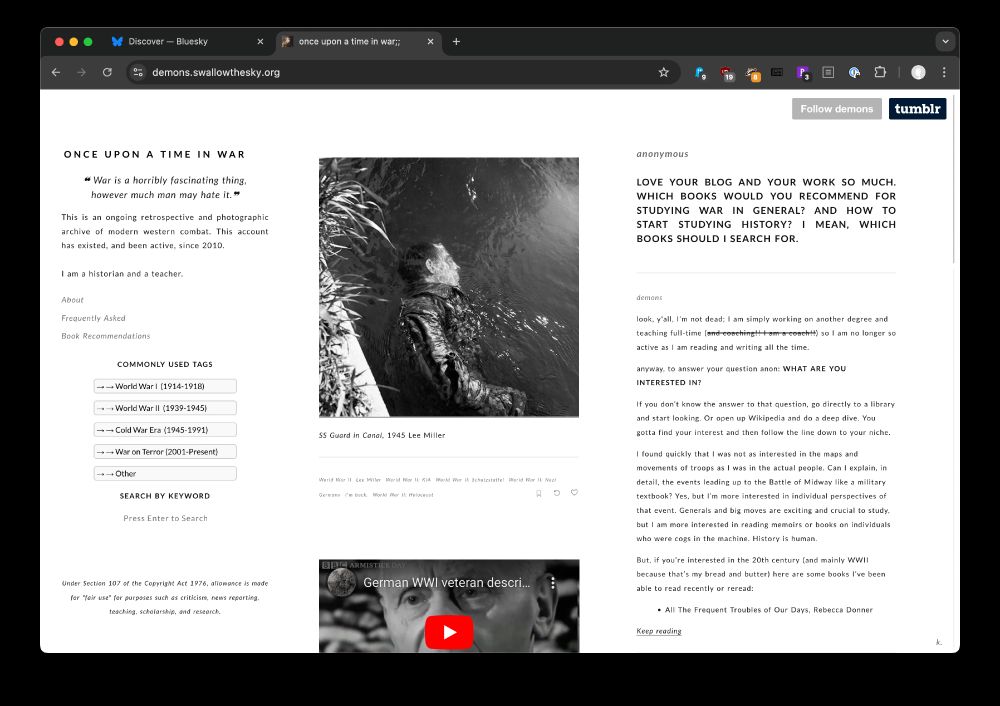Open a new browser tab

click(456, 41)
